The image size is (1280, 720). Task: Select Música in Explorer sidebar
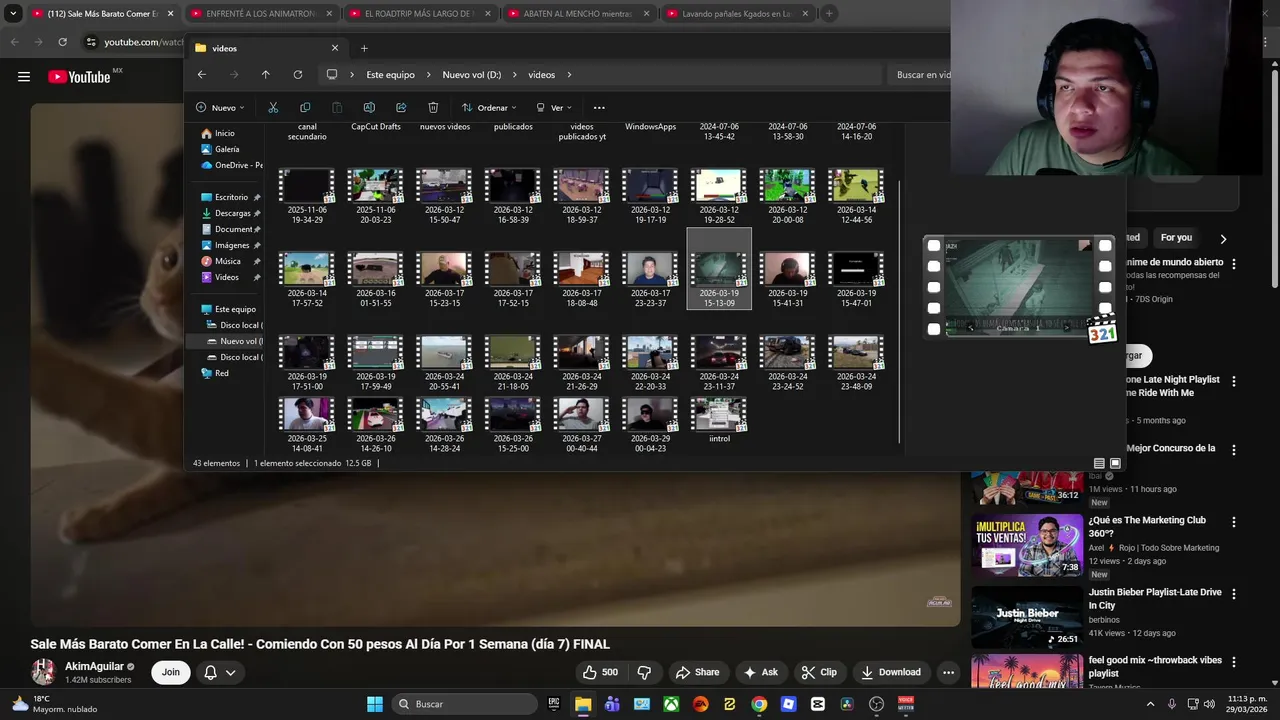coord(227,261)
